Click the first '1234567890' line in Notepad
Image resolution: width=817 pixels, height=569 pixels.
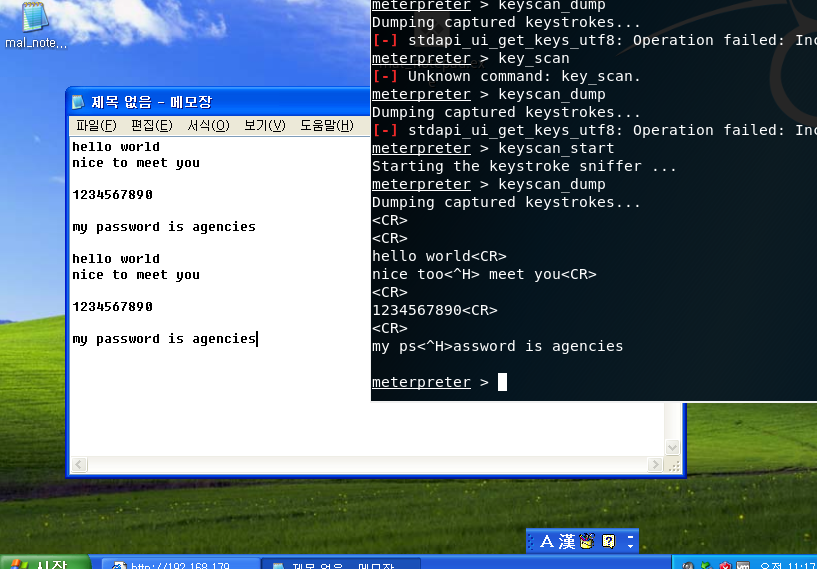point(113,195)
